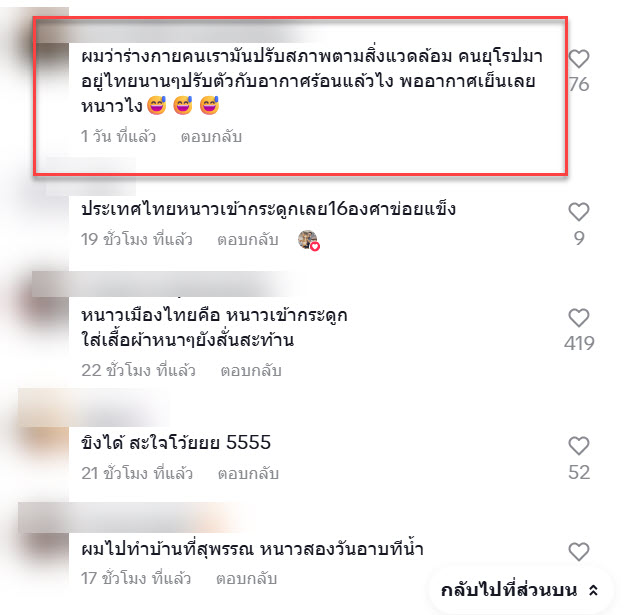Tap the heart beside the 16องศา comment

coord(579,212)
